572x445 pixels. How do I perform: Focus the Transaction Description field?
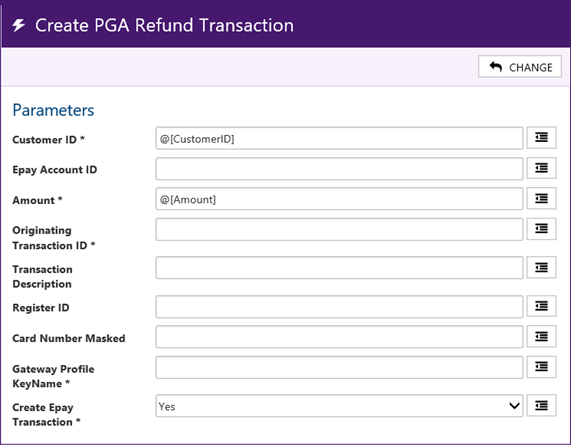[x=339, y=268]
